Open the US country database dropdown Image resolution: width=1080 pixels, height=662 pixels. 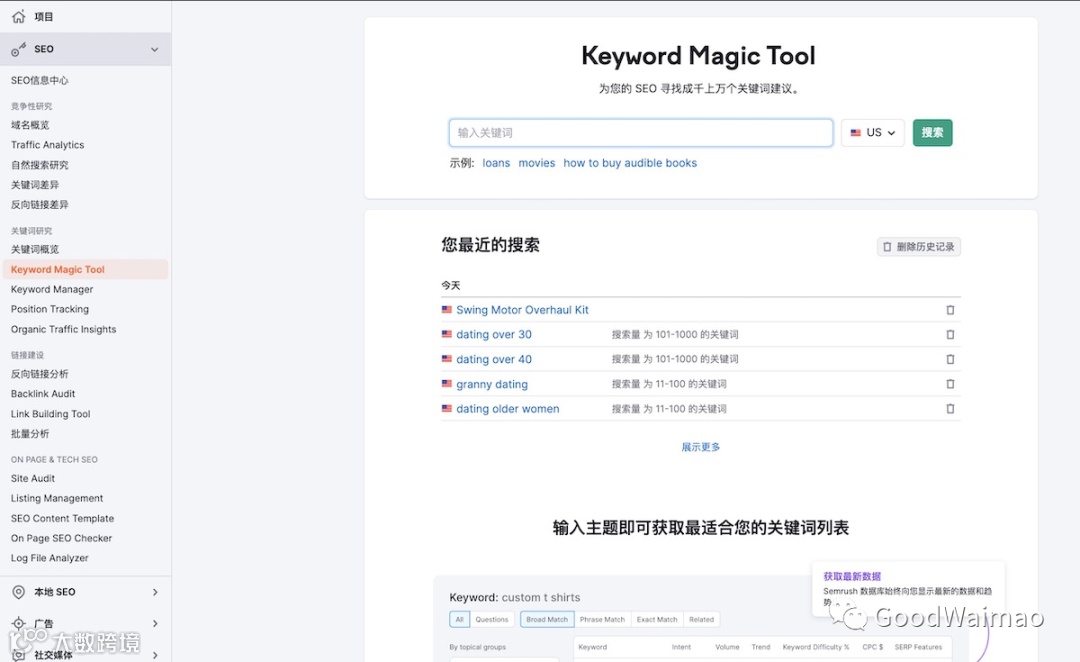873,132
